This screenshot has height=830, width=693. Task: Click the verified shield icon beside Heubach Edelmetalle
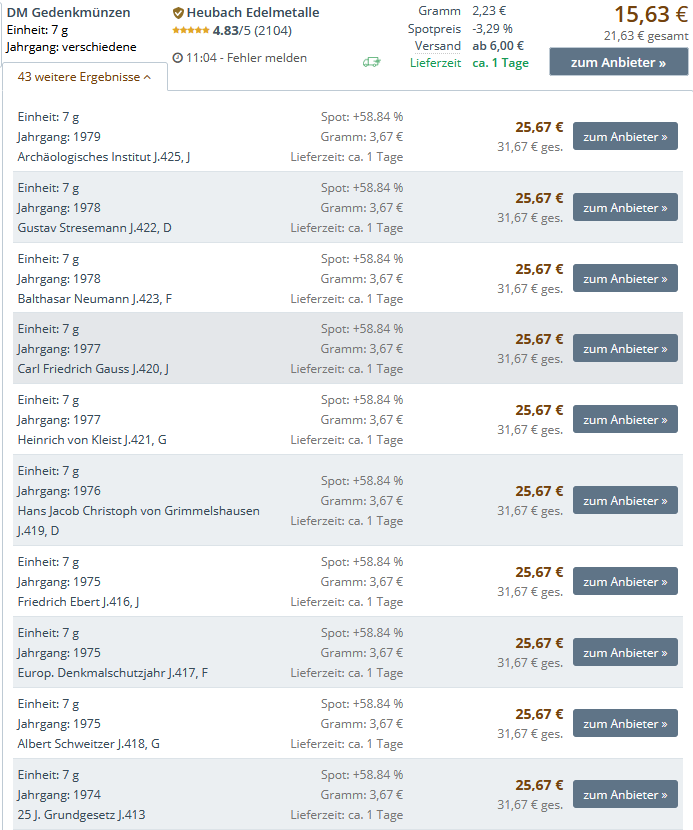178,13
